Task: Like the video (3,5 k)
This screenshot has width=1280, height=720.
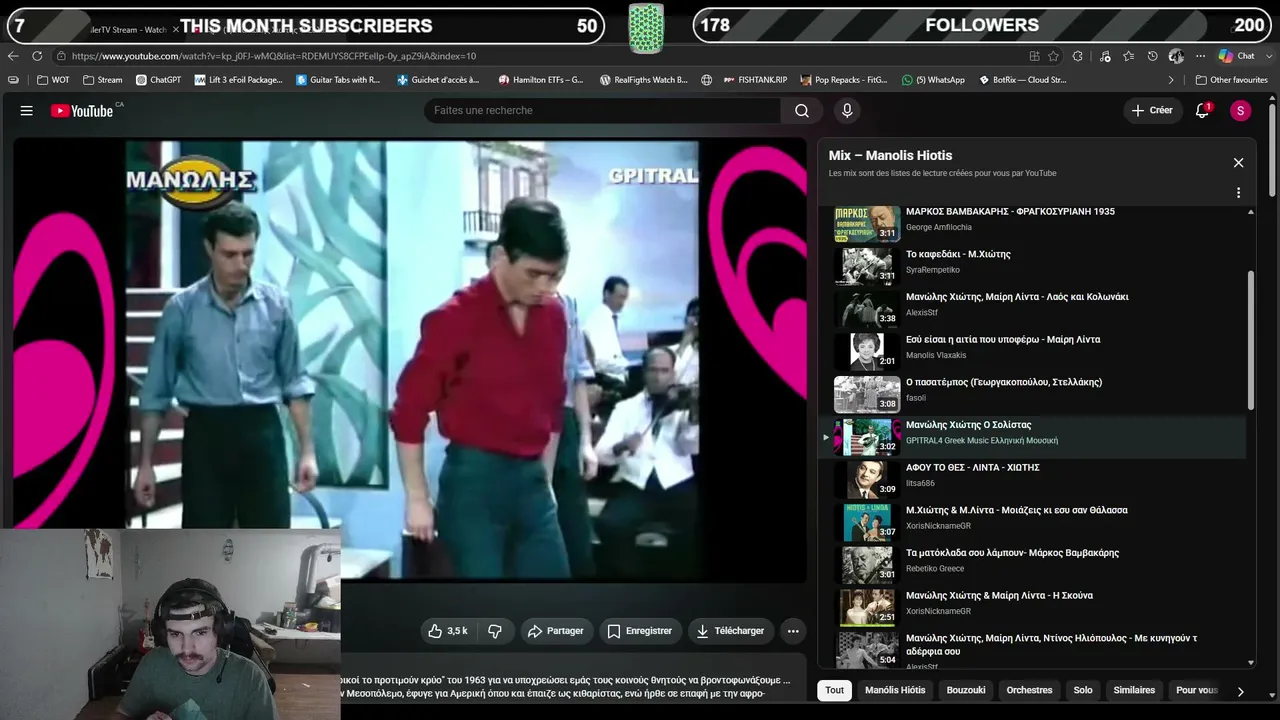Action: (448, 631)
